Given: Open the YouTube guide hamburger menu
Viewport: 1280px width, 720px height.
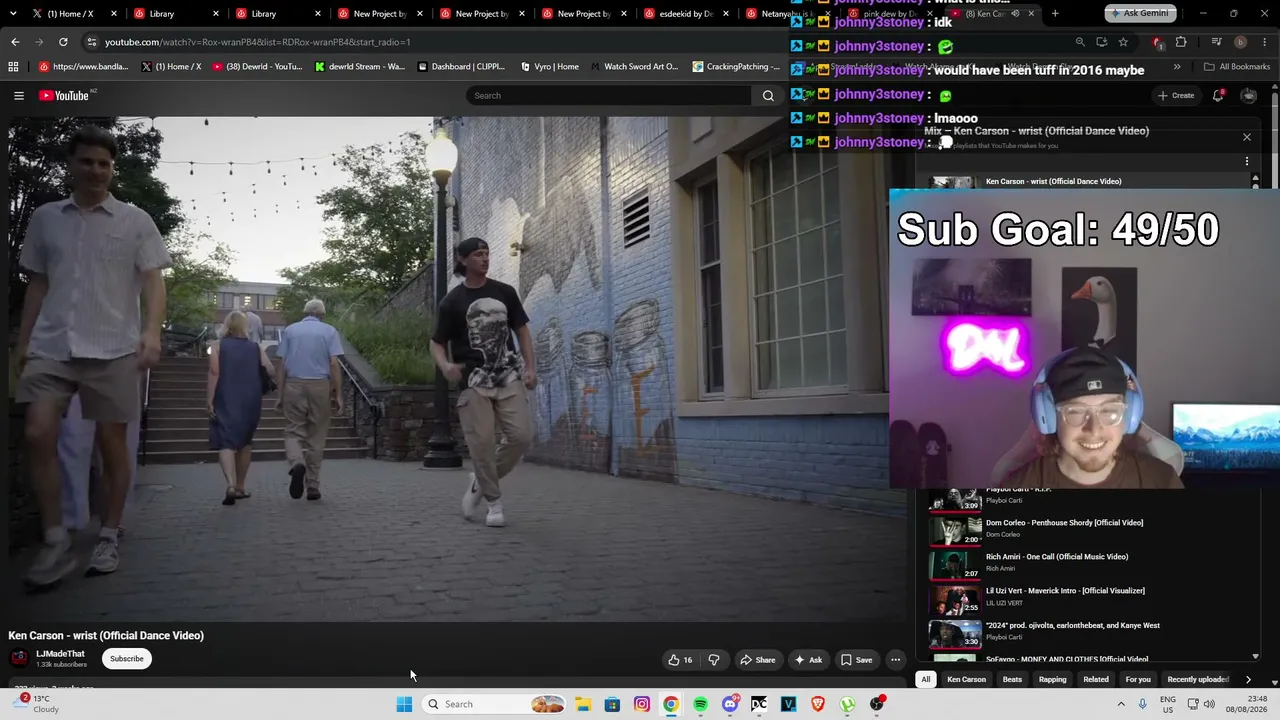Looking at the screenshot, I should coord(19,96).
